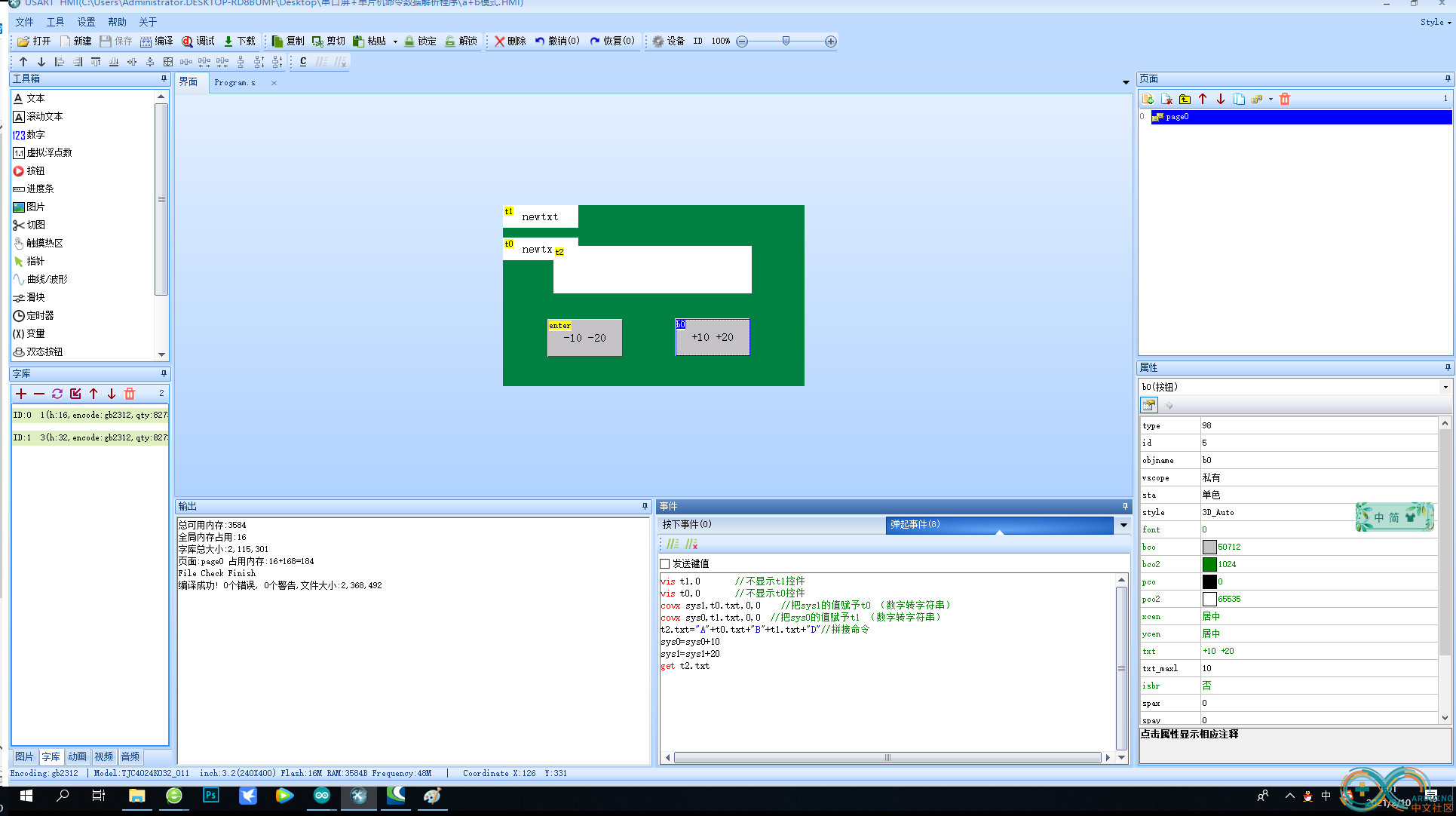Switch to the 图片 resource tab

(x=25, y=756)
